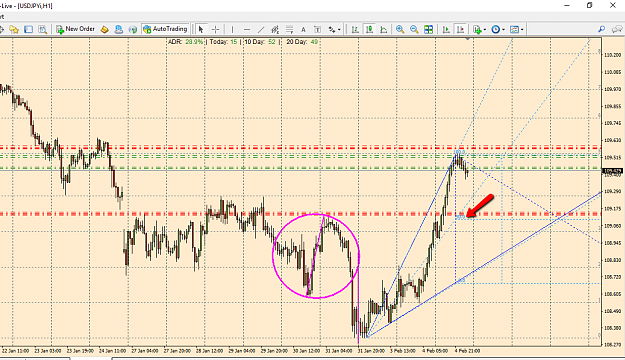Toggle the Terminal panel icon
This screenshot has height=360, width=625.
(28, 30)
